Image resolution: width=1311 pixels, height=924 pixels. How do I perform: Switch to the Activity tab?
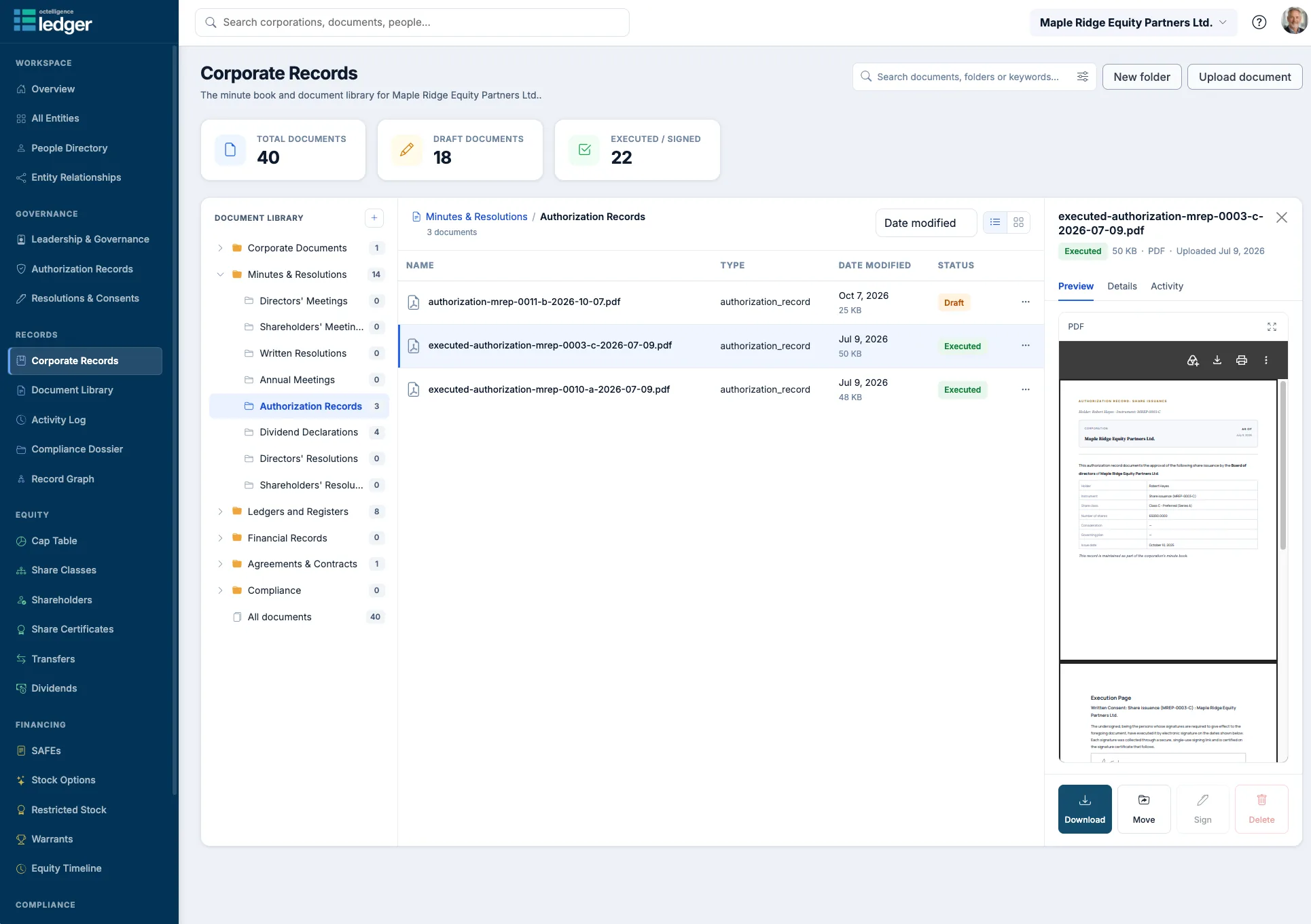pos(1166,286)
